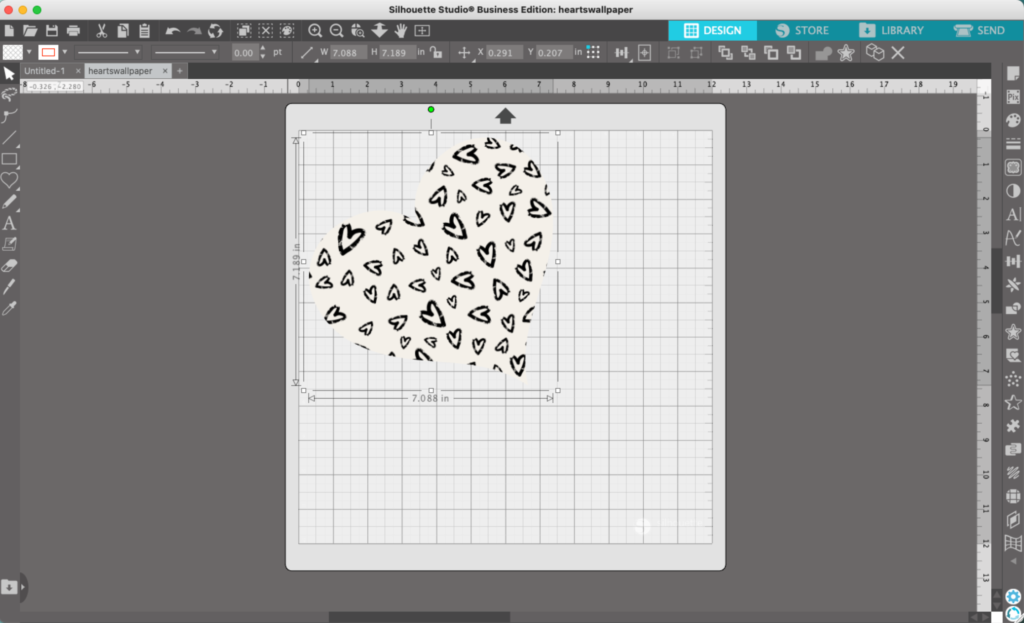Close the heartswallpaper tab
Screen dimensions: 1024x623
point(165,71)
